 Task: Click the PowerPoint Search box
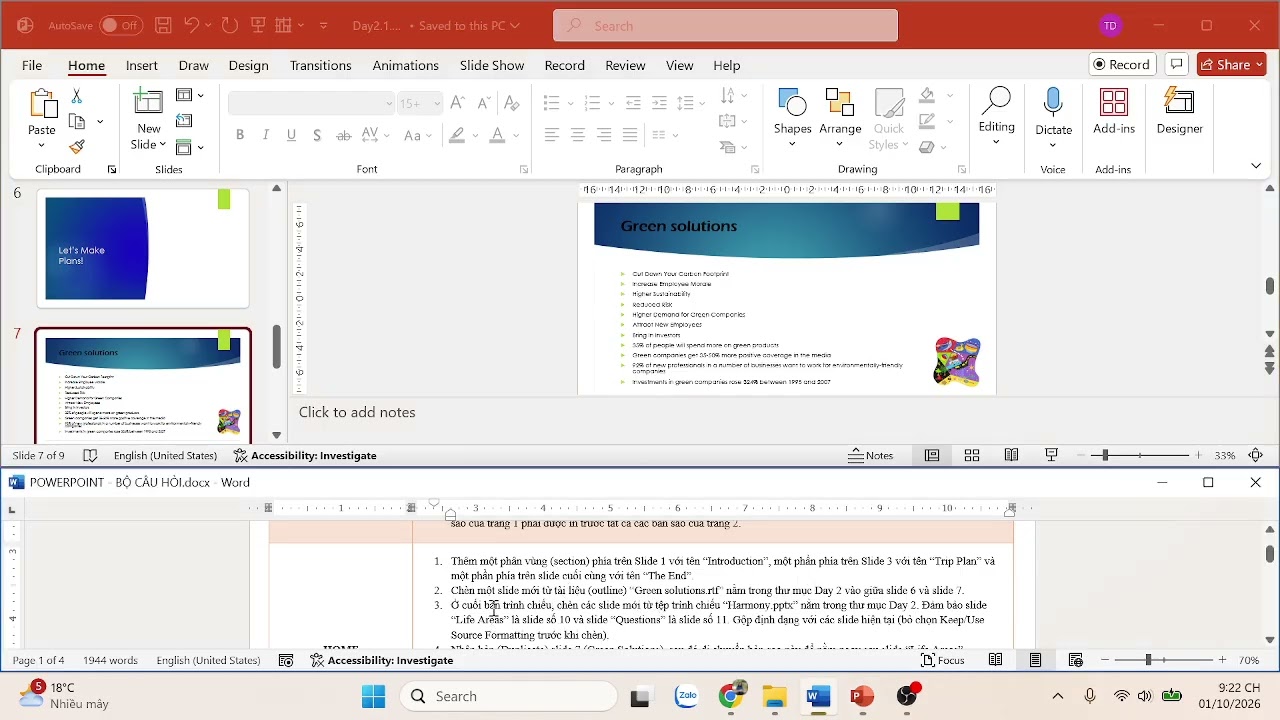[725, 26]
